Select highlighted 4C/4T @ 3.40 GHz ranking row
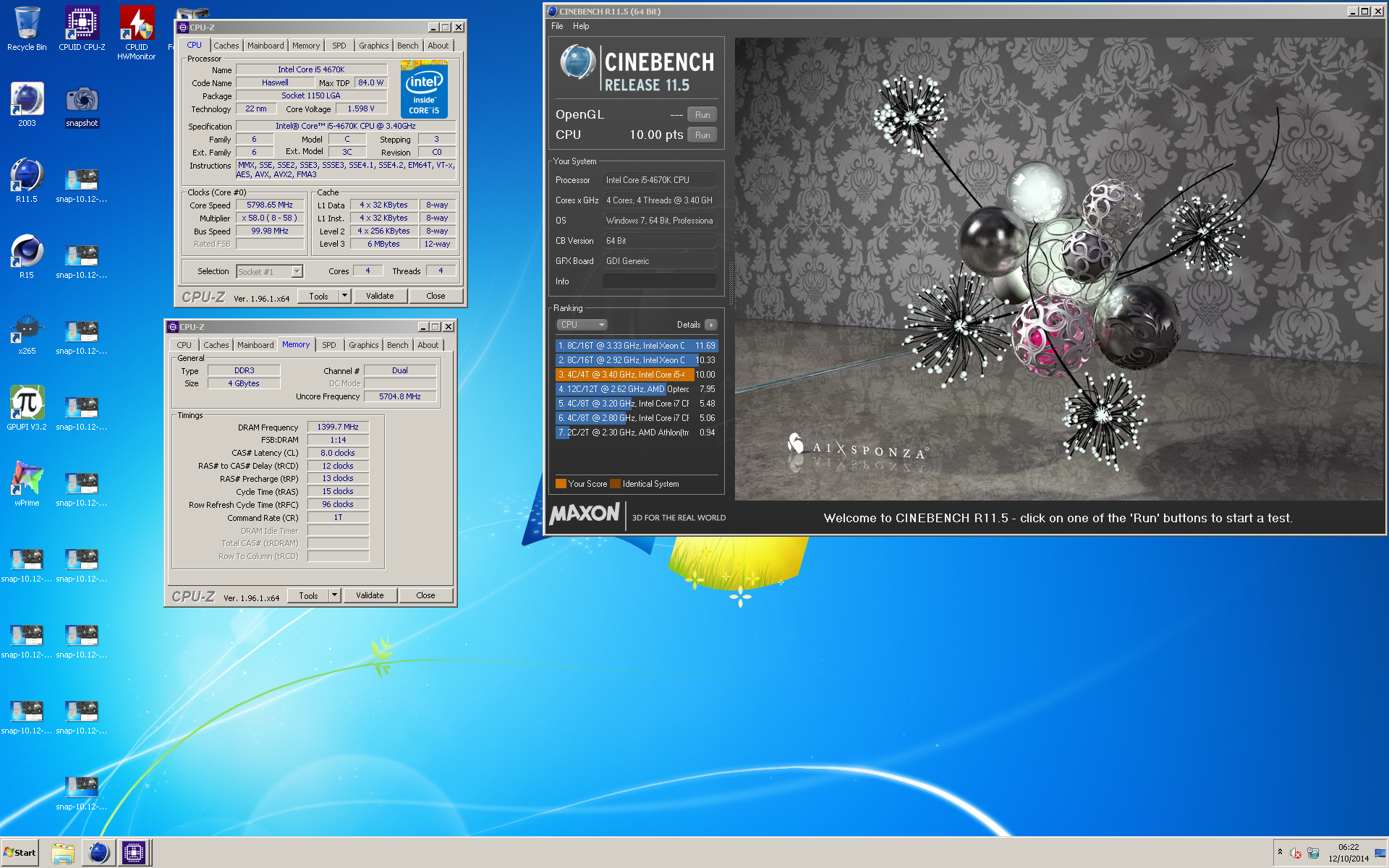The height and width of the screenshot is (868, 1389). pyautogui.click(x=637, y=375)
